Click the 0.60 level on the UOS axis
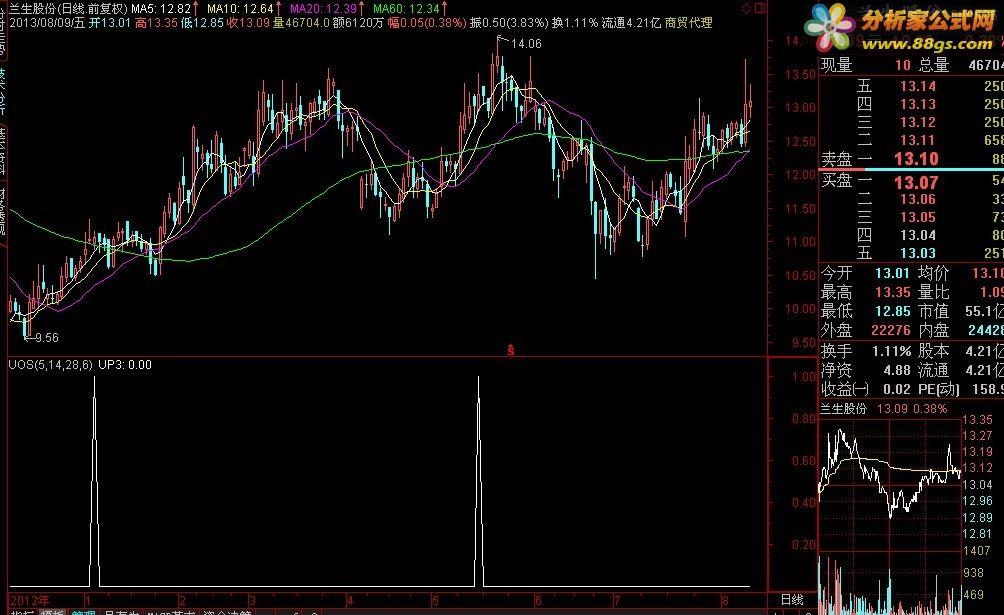 pos(804,461)
